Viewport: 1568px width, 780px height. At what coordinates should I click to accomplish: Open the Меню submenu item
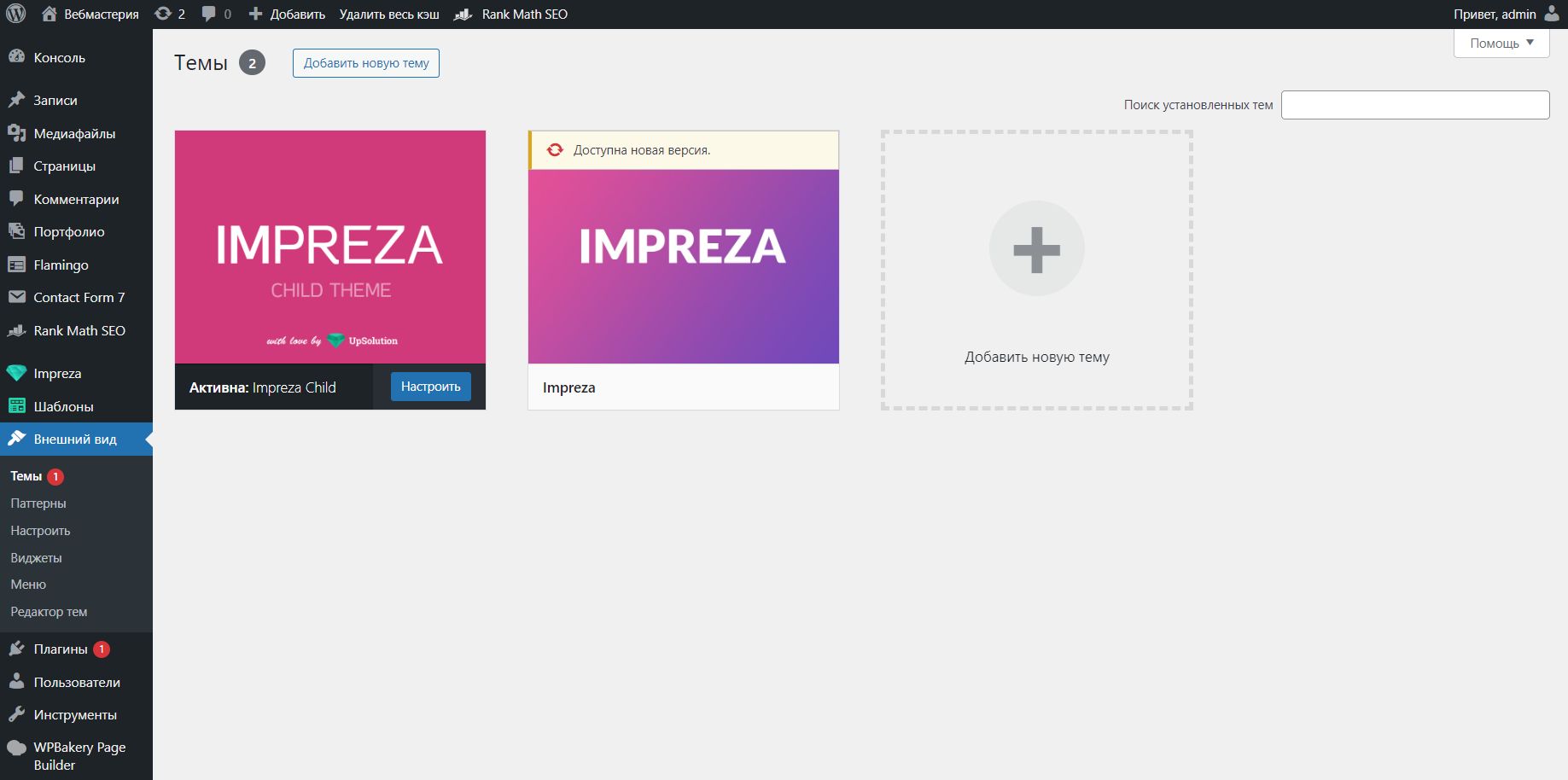point(28,585)
